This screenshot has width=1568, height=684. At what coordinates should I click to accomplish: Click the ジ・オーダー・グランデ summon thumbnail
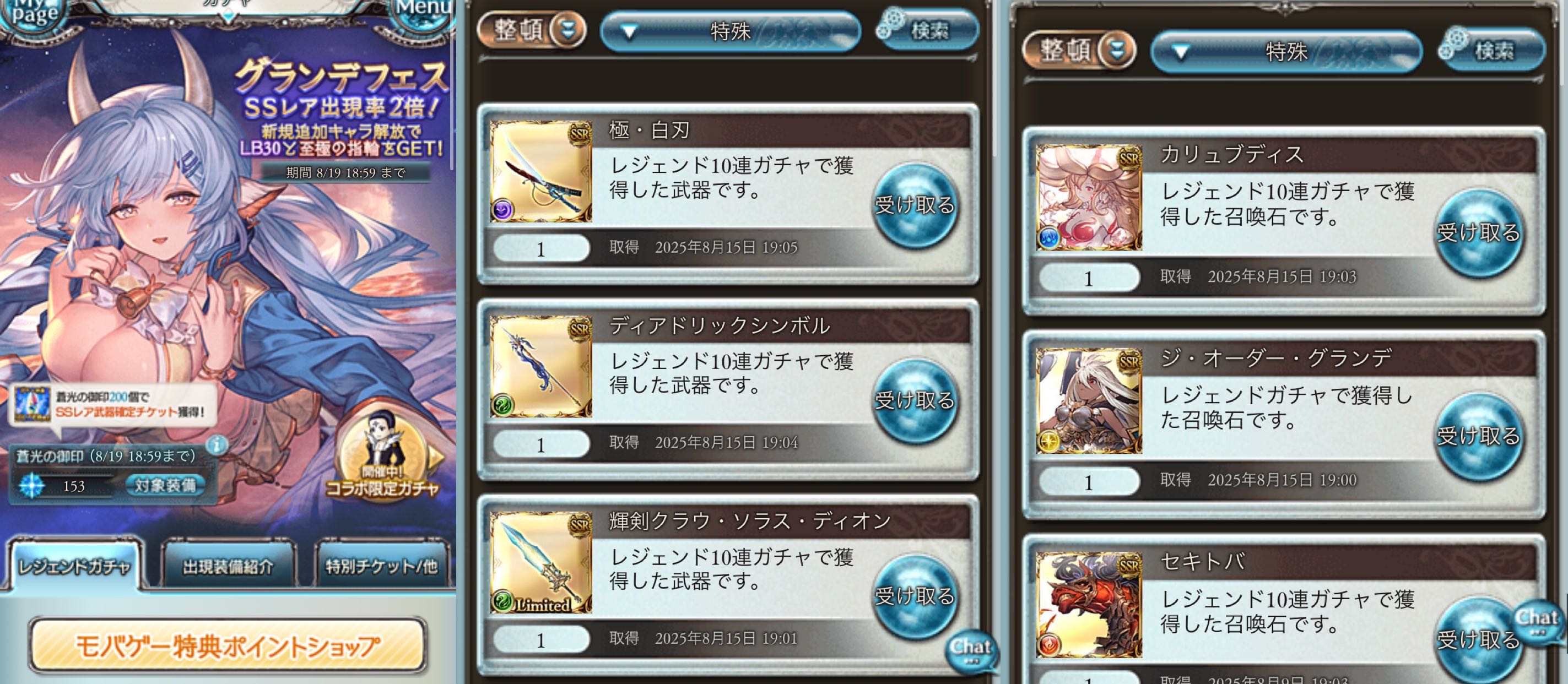pos(1089,401)
